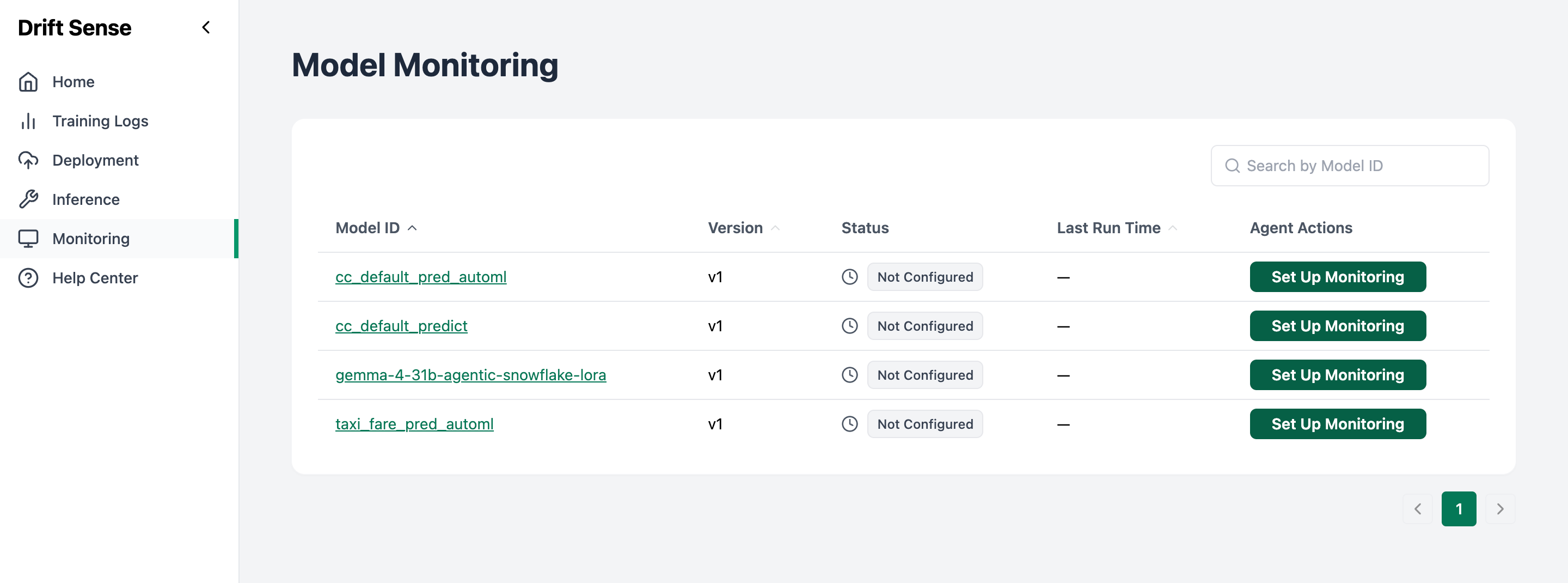Go to previous page of results
The width and height of the screenshot is (1568, 583).
click(x=1417, y=509)
